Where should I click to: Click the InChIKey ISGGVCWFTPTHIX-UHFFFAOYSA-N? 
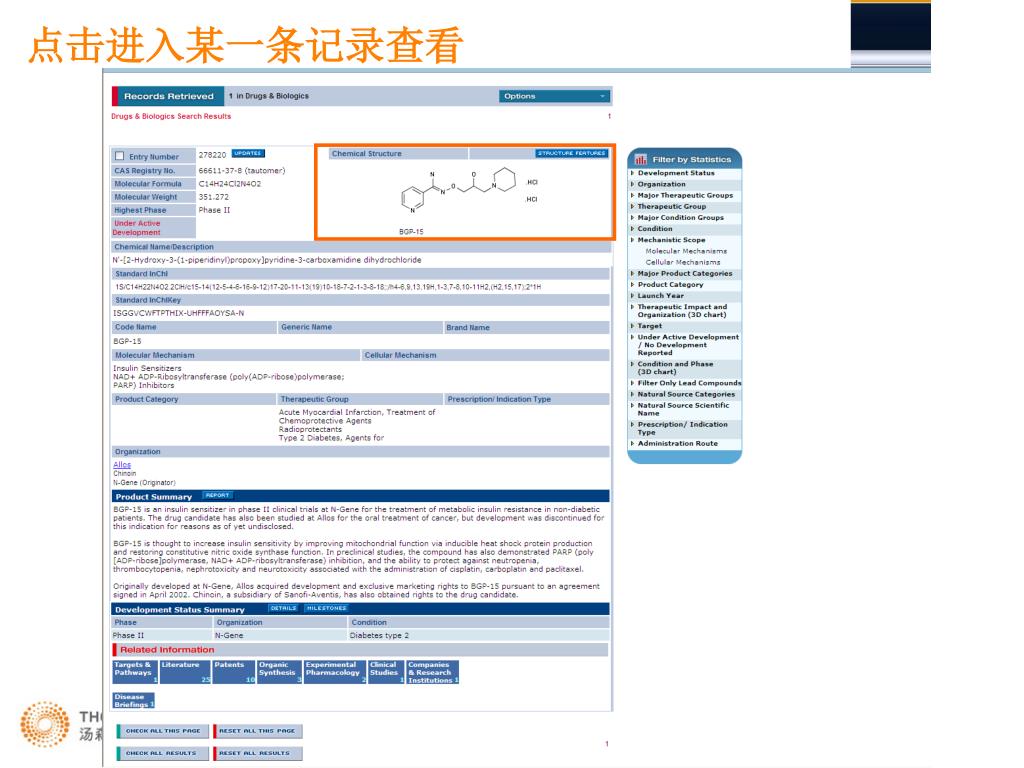(179, 313)
